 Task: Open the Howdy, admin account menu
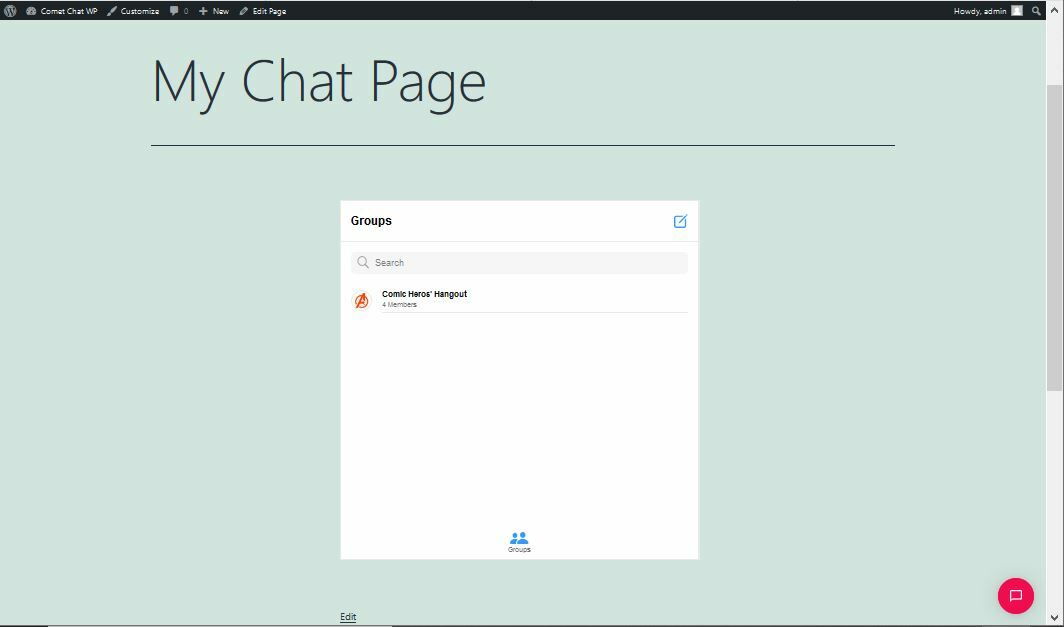point(987,11)
